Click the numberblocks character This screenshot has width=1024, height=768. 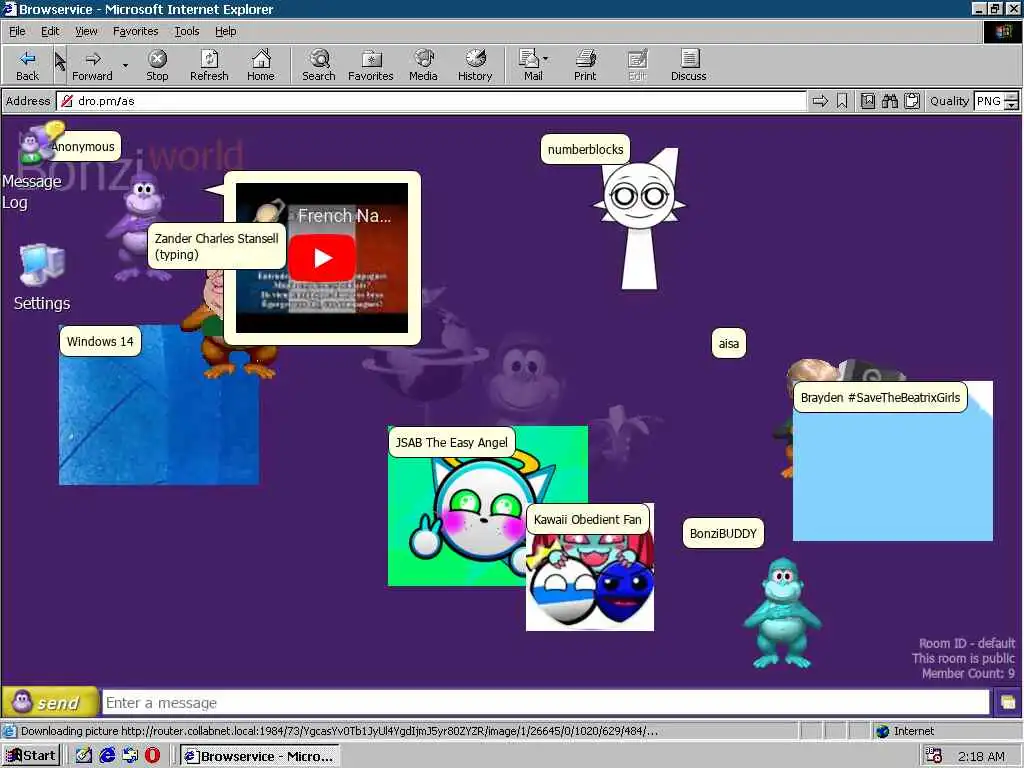639,219
